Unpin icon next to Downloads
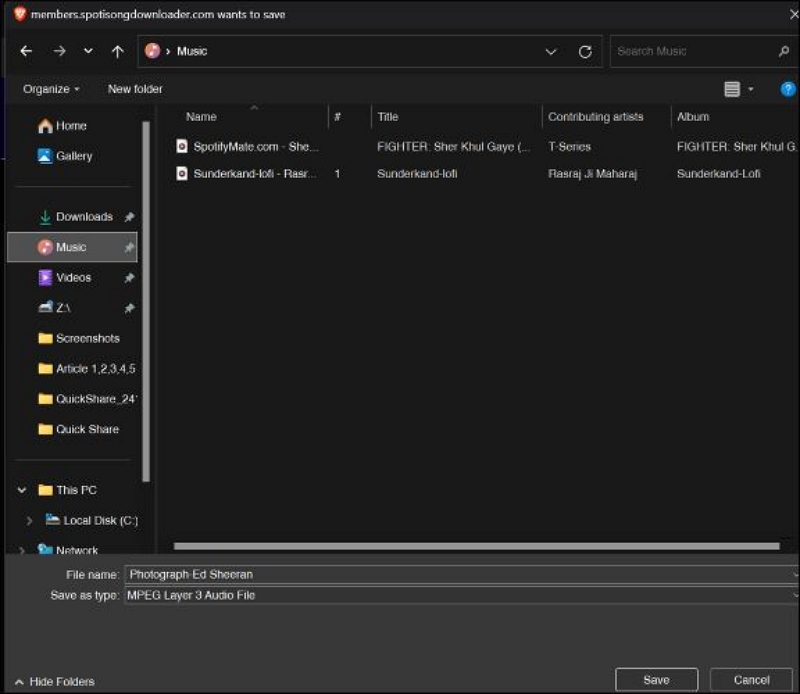Screen dimensions: 800x694 129,217
